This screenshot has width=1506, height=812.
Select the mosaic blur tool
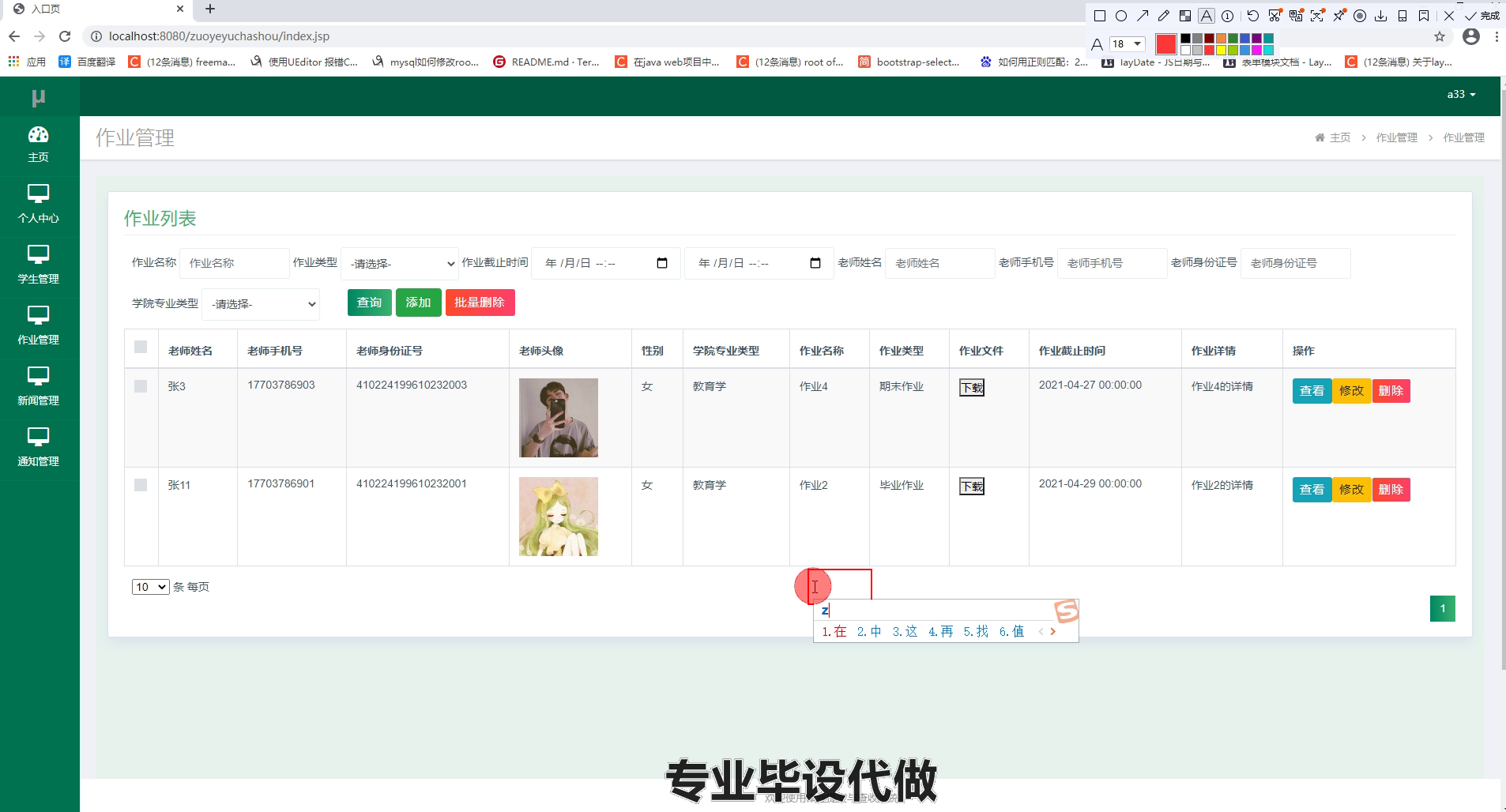[x=1185, y=16]
